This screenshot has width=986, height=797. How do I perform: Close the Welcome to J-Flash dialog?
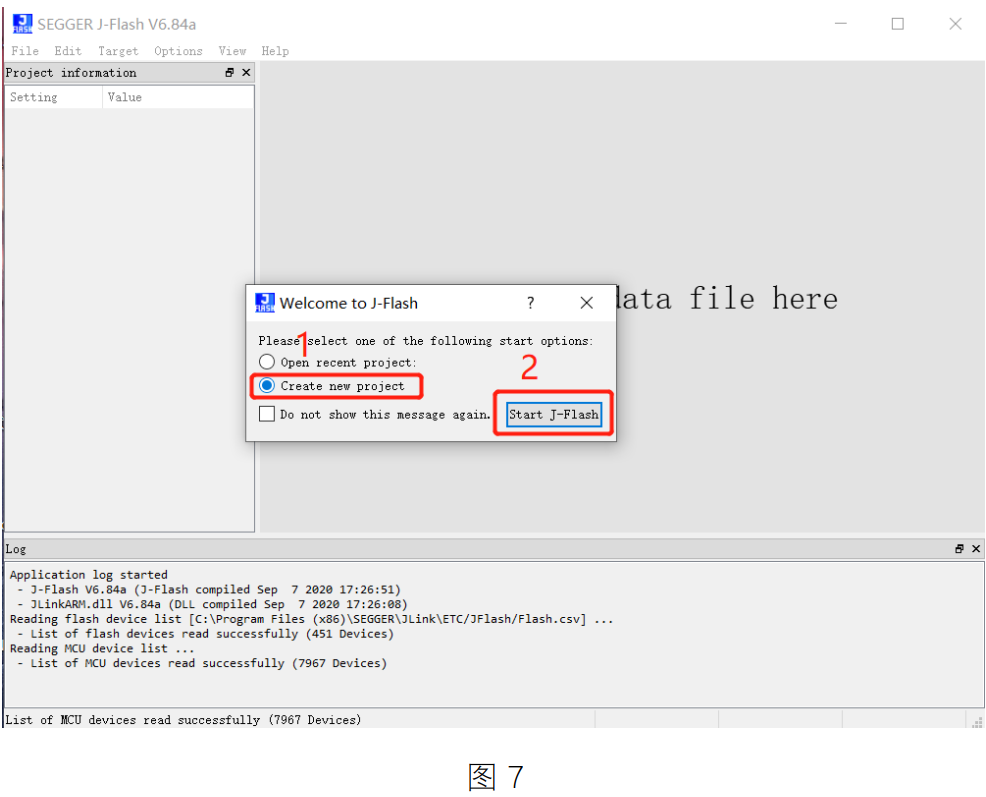(x=586, y=303)
